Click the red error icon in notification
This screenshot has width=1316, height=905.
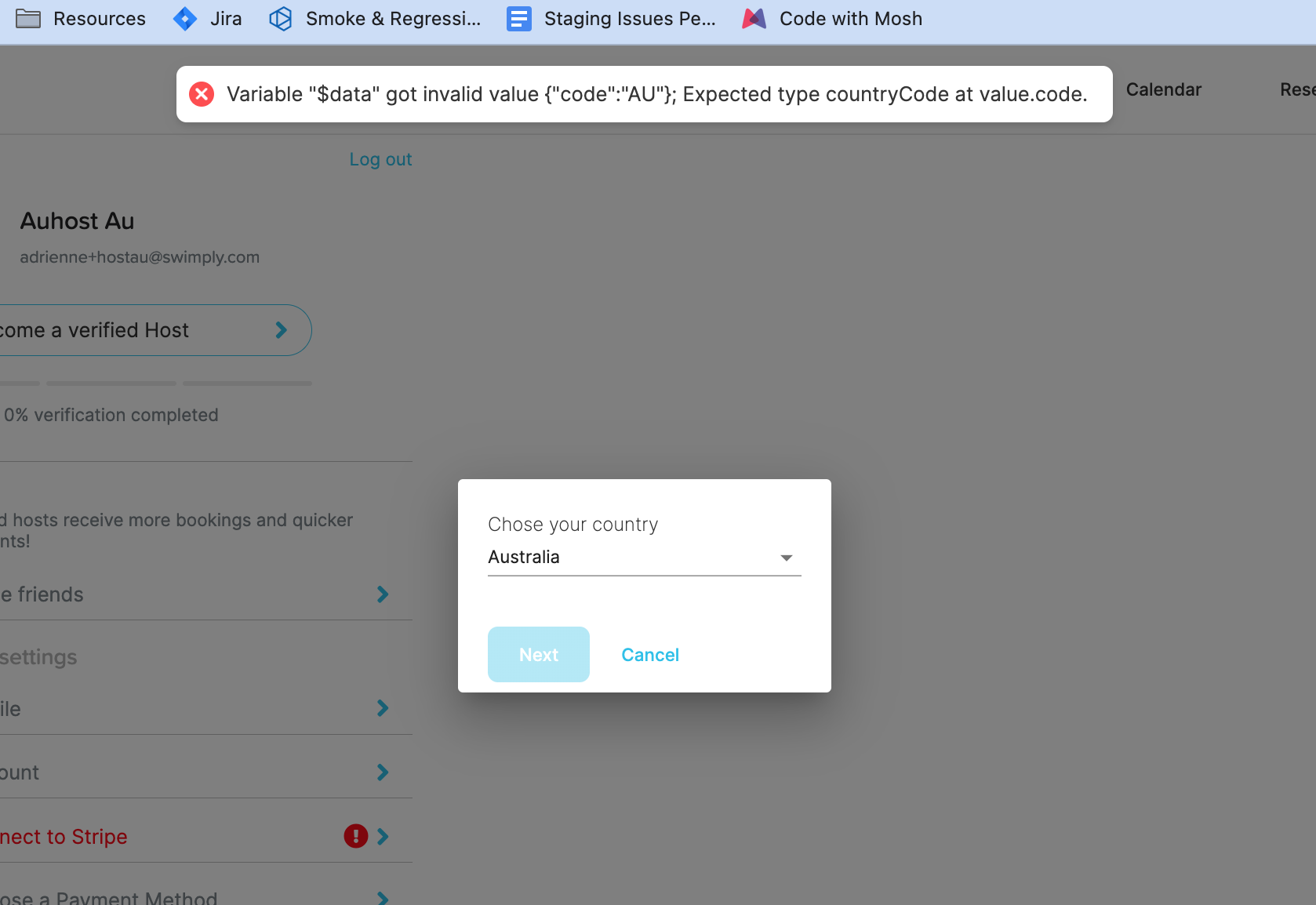(202, 94)
